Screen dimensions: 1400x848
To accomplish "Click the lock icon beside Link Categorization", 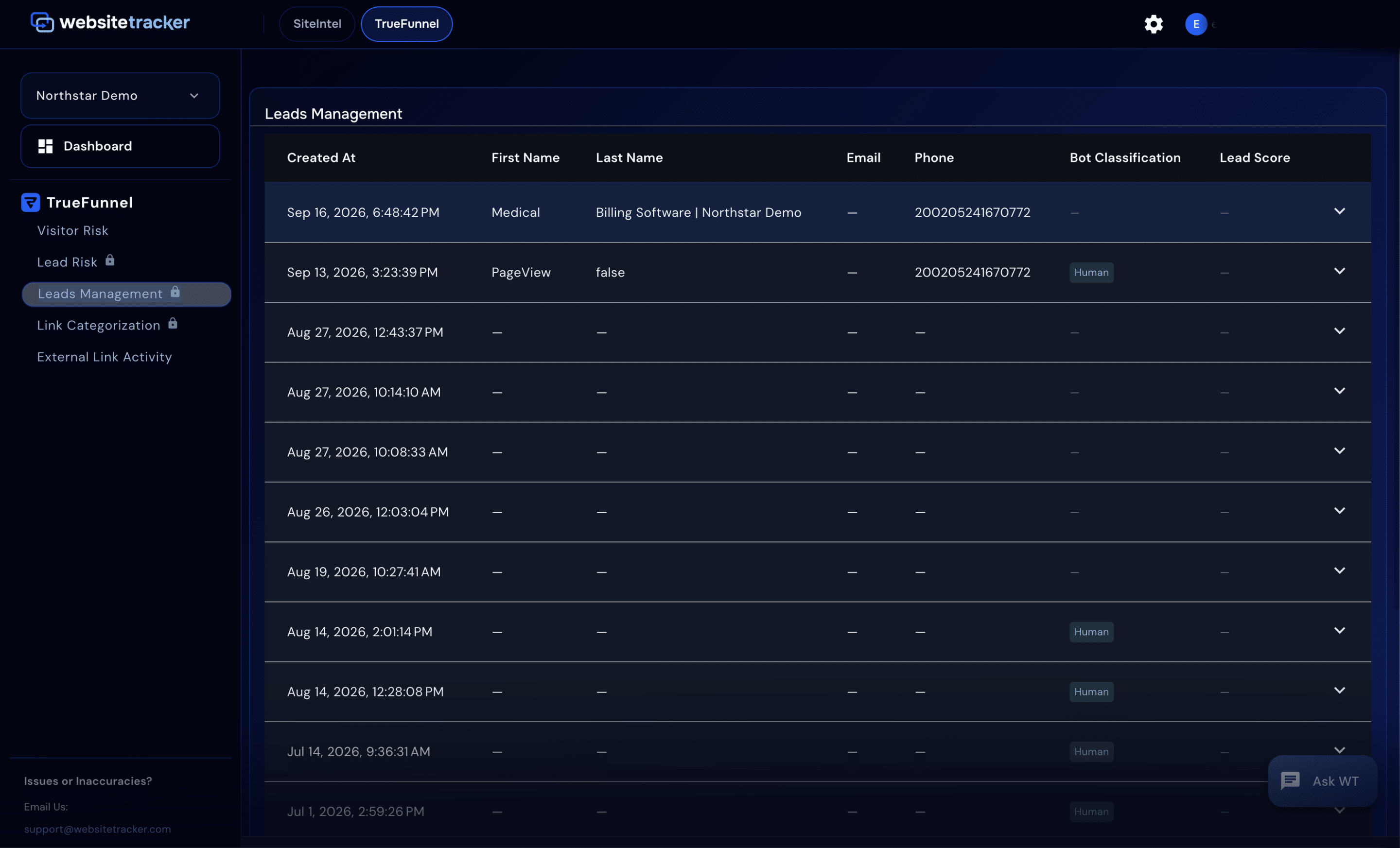I will 173,324.
